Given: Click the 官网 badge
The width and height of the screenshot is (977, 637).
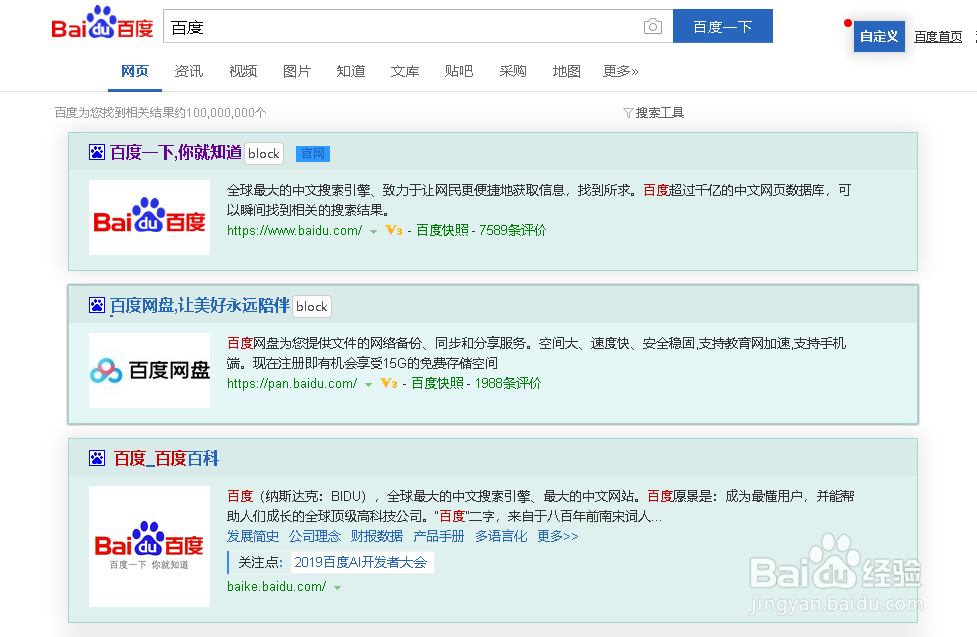Looking at the screenshot, I should 313,154.
